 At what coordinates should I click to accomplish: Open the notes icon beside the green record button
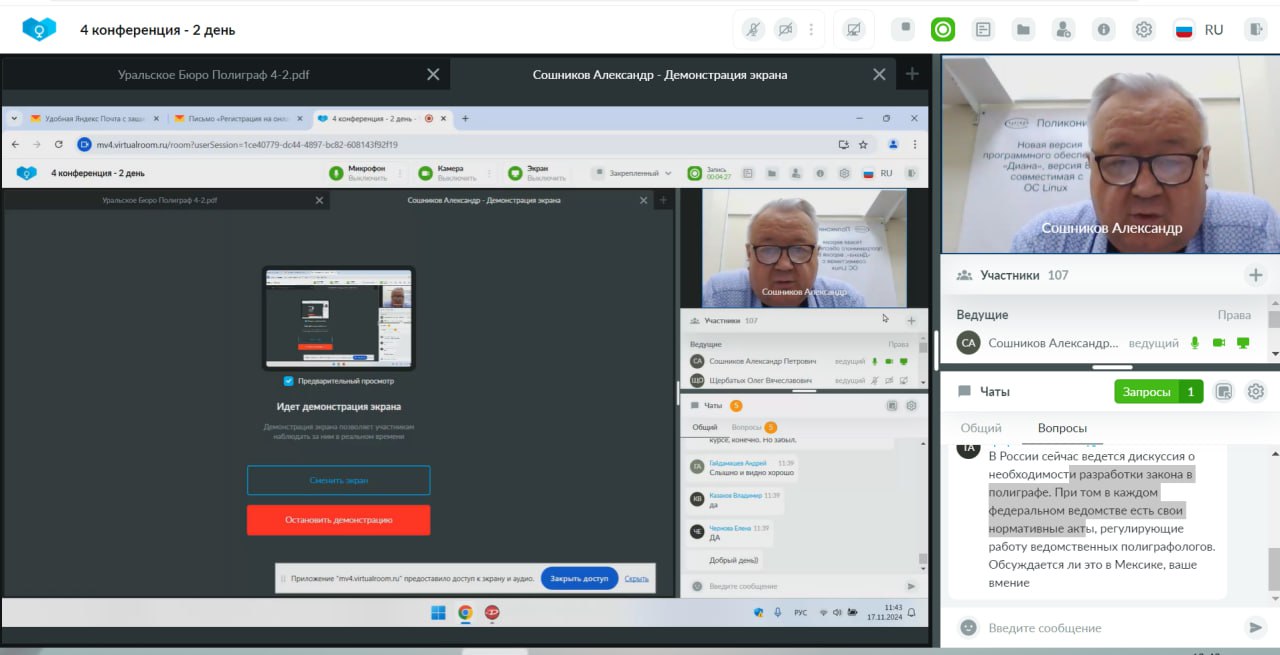(x=984, y=30)
